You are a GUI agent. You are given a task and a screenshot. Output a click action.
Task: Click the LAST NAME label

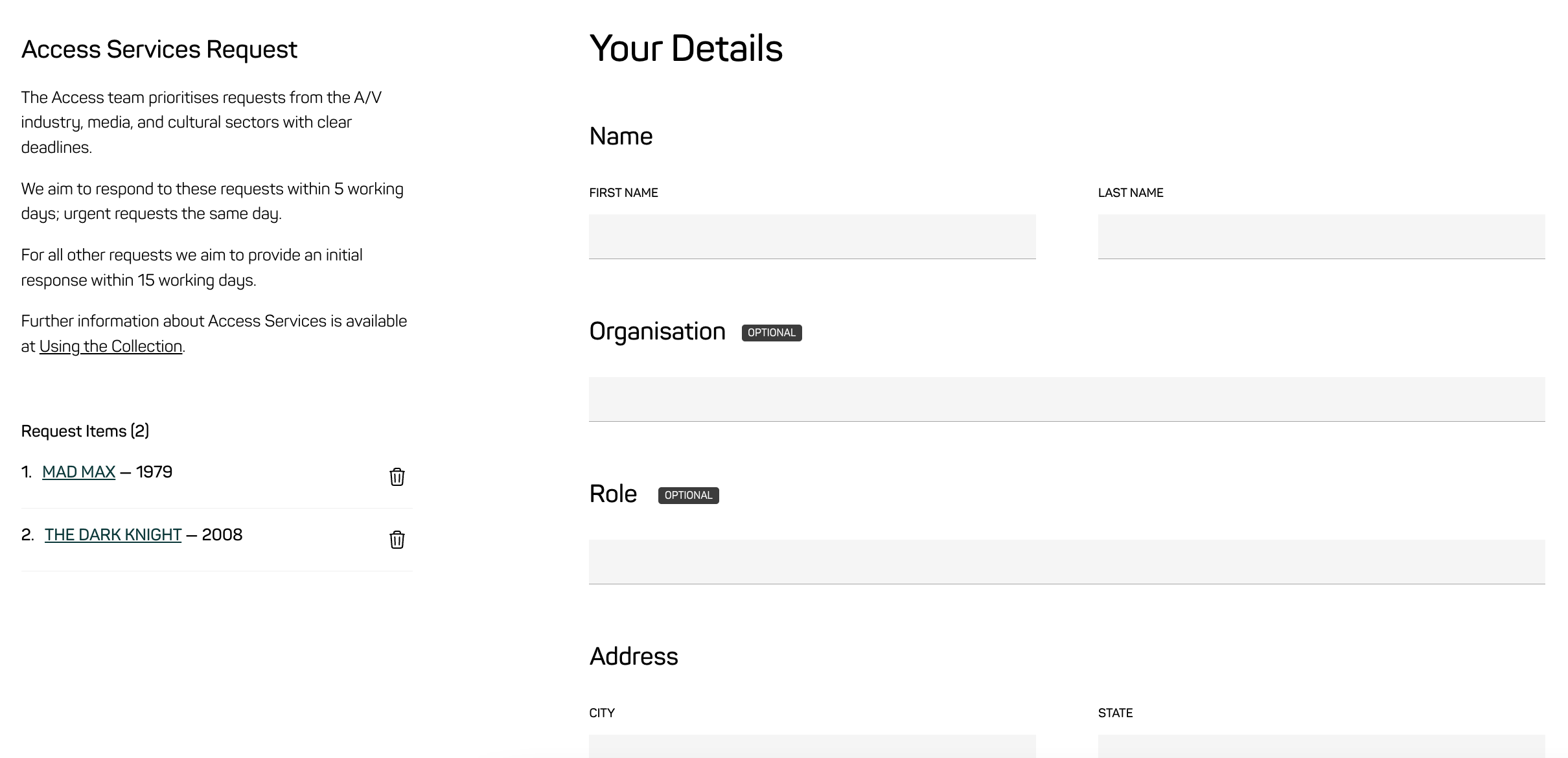[x=1130, y=193]
